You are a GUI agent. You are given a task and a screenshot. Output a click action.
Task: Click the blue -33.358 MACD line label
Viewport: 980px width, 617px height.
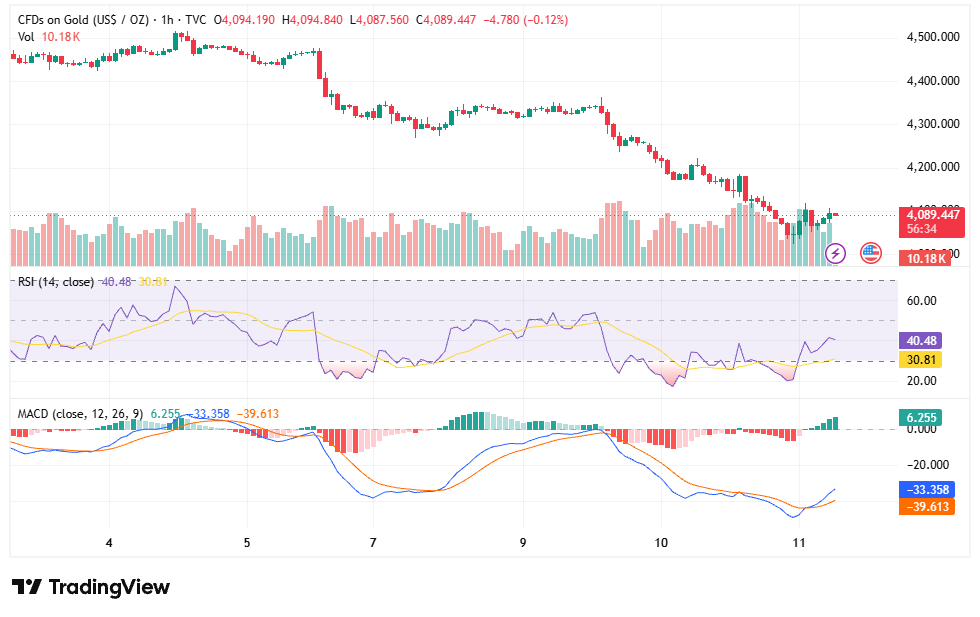click(927, 489)
